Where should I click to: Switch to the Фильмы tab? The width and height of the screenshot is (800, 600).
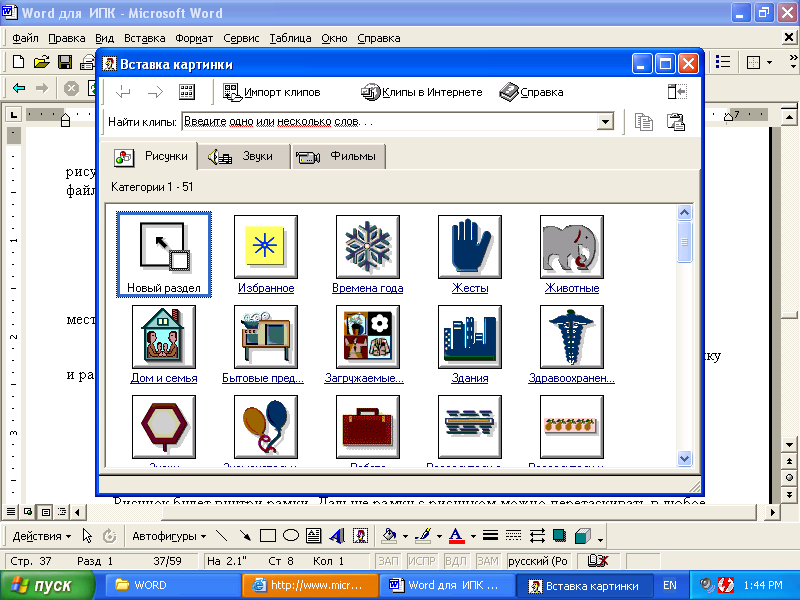point(338,157)
